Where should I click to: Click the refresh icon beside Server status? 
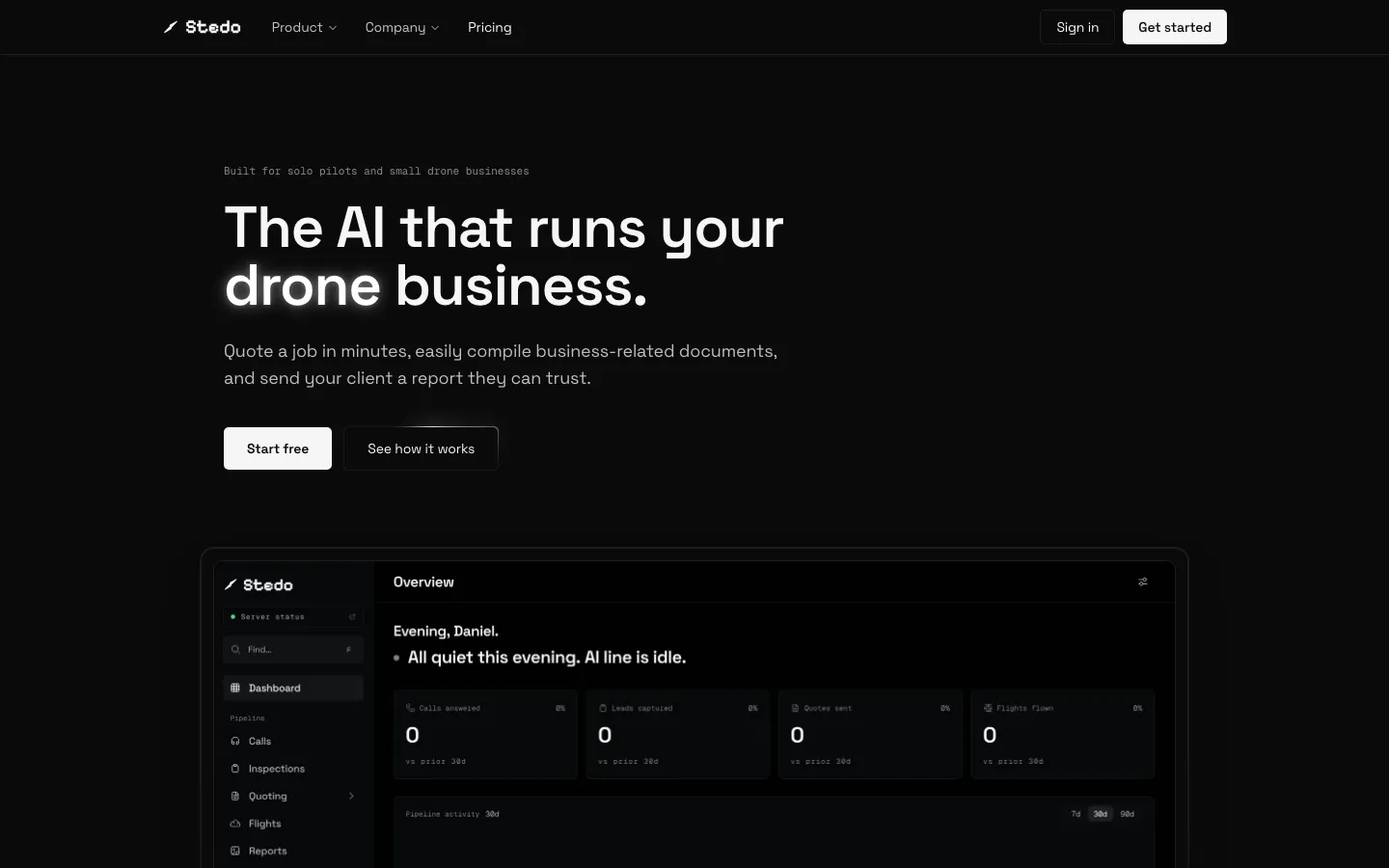(352, 616)
